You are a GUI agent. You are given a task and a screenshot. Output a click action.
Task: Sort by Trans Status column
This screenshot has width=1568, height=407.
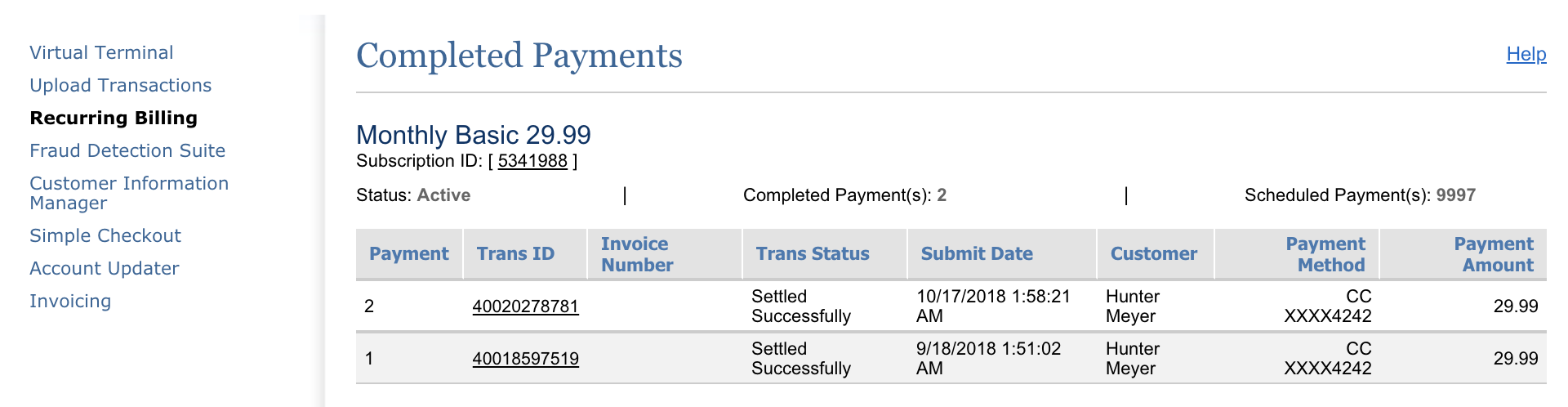[x=812, y=254]
